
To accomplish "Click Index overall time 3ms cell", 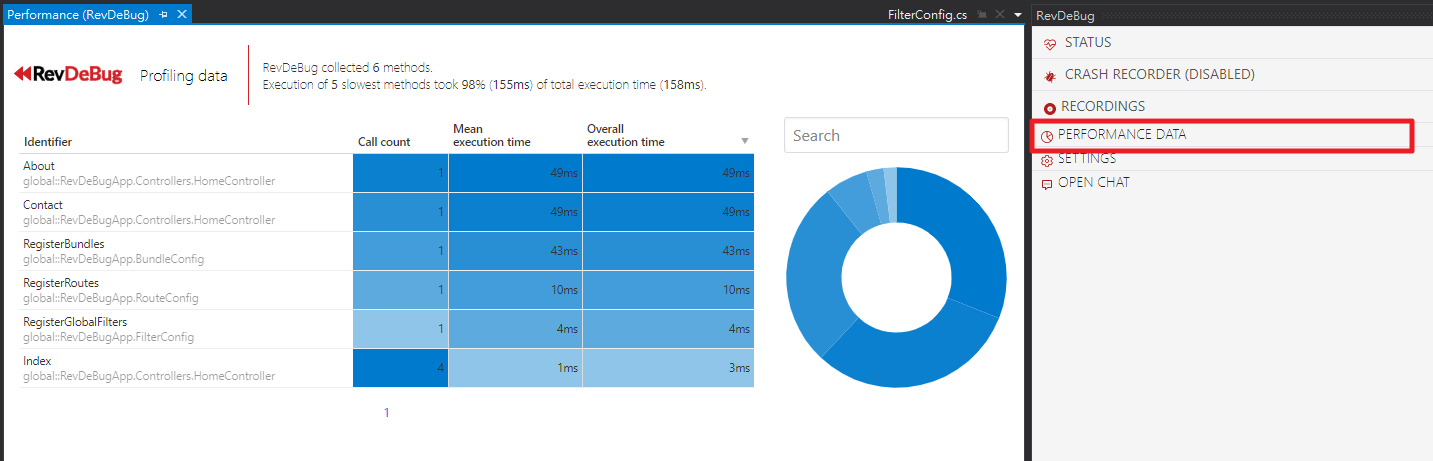I will [x=669, y=368].
